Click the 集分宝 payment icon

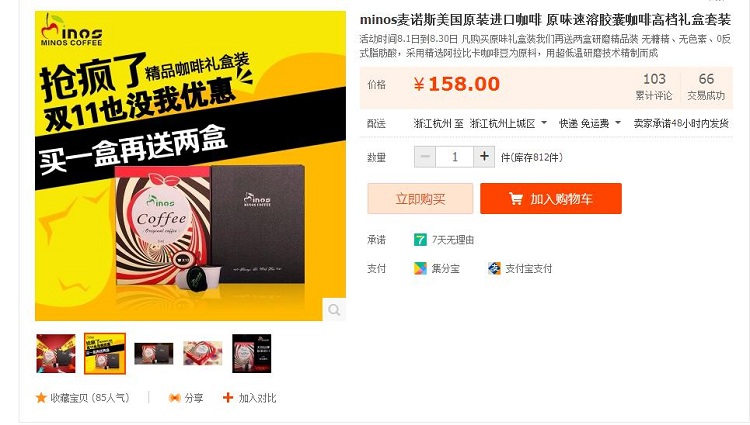(420, 269)
